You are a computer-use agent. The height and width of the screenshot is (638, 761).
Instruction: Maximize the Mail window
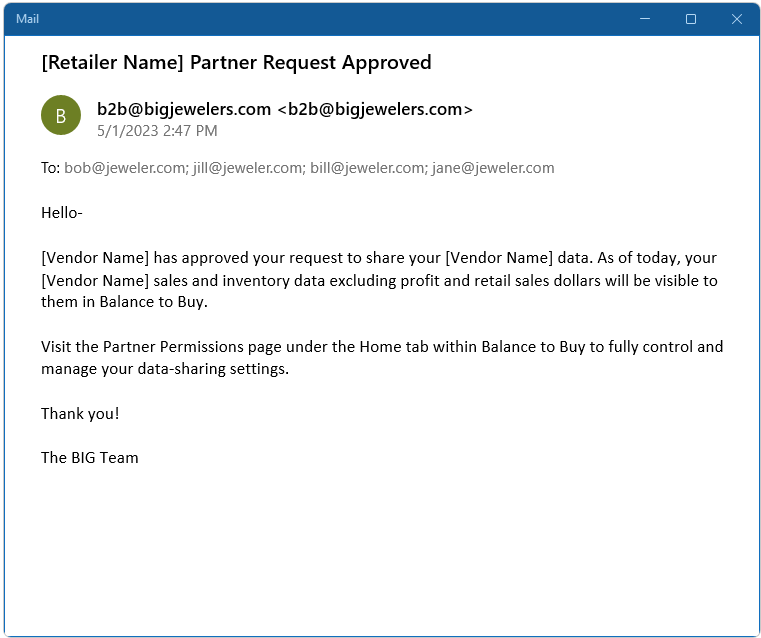coord(691,19)
